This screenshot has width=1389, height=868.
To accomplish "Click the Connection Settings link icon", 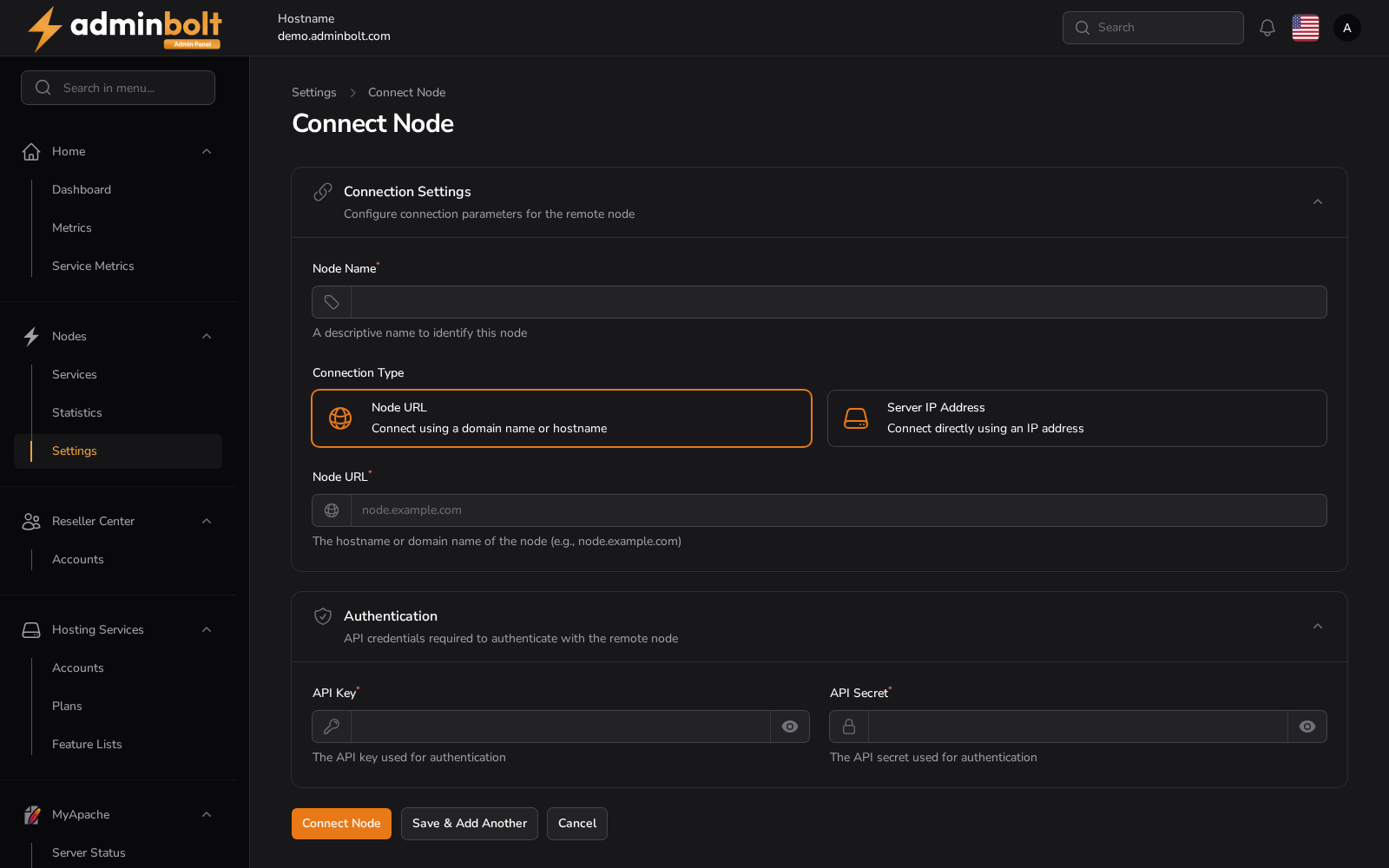I will [323, 192].
